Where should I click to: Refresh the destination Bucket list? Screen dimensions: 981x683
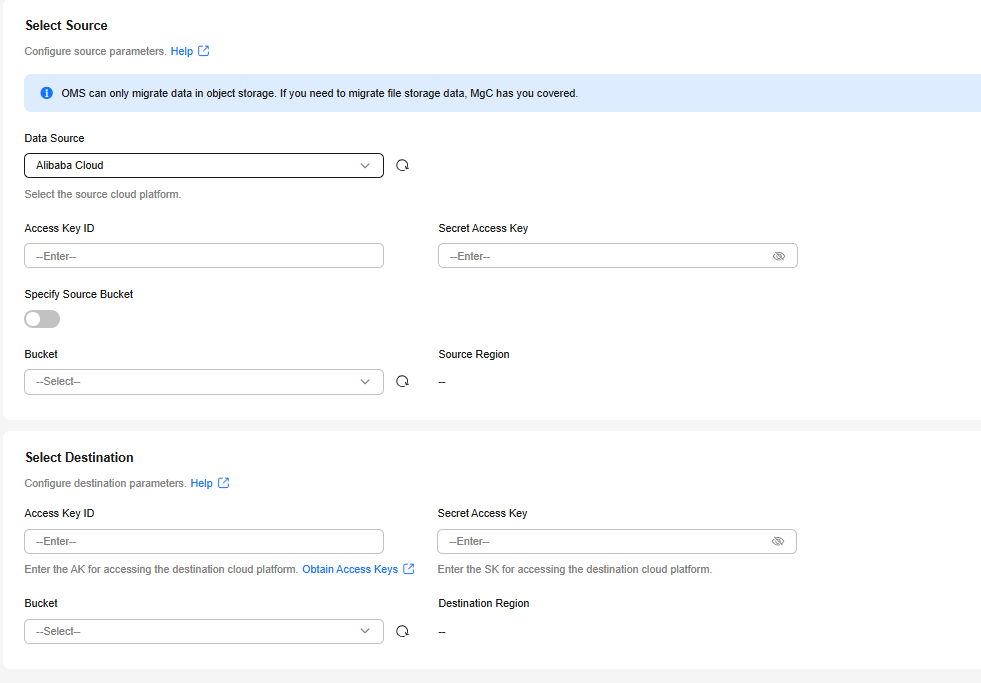[402, 631]
